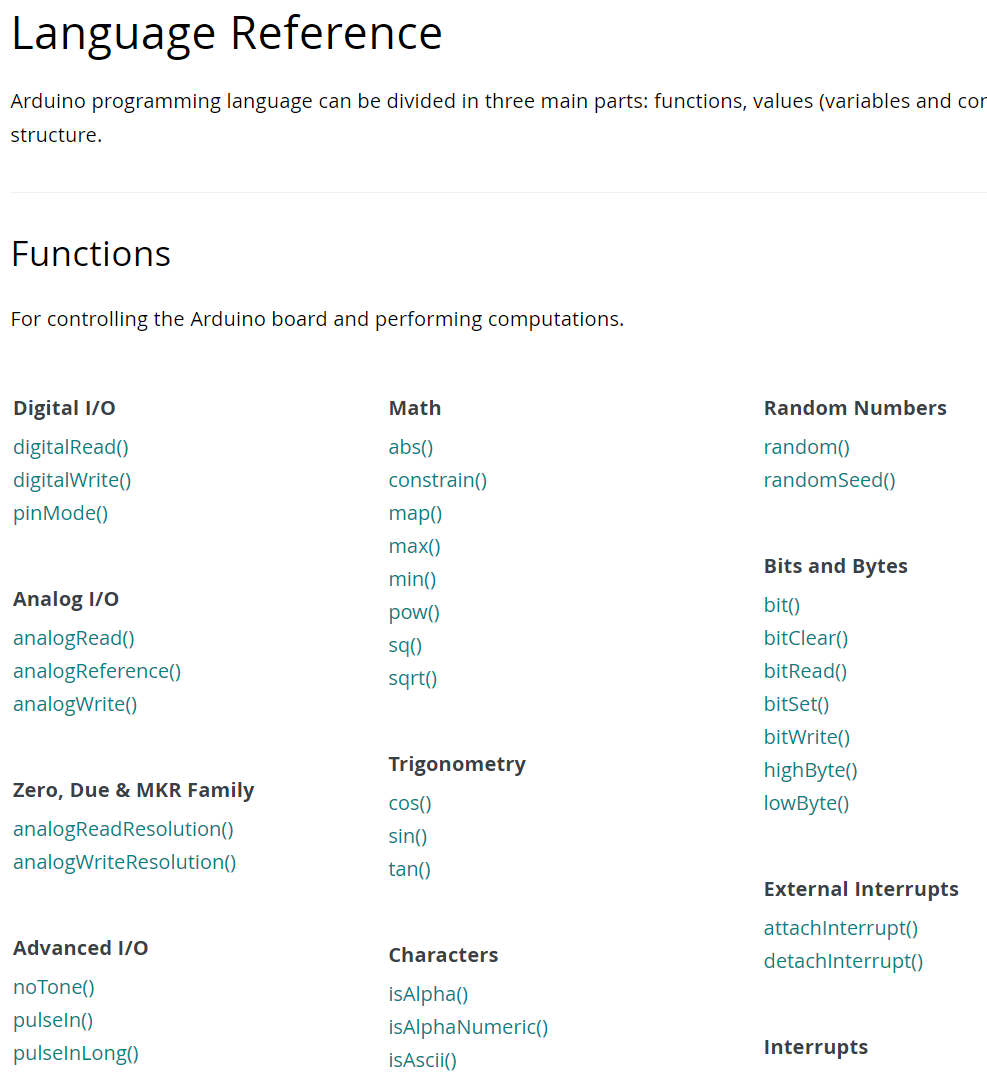The height and width of the screenshot is (1089, 987).
Task: Open the sqrt() reference page
Action: pos(413,678)
